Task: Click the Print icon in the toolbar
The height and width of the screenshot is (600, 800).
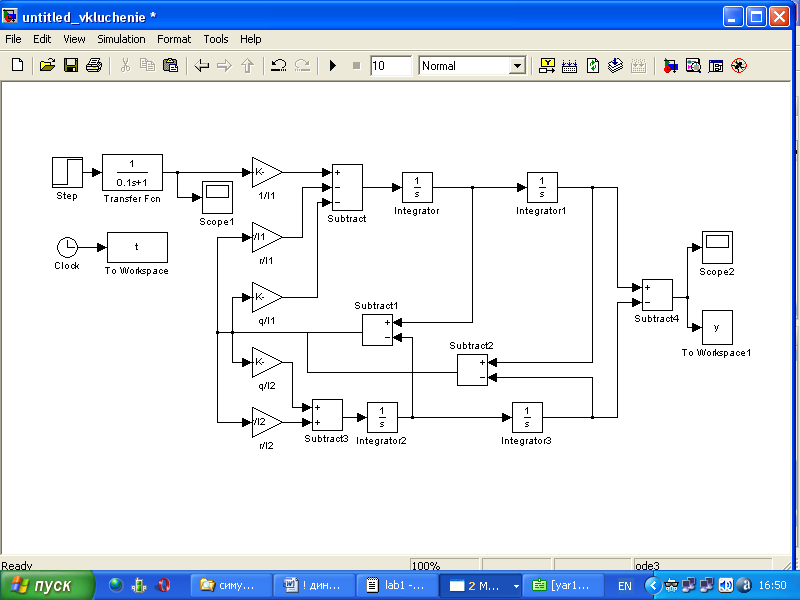Action: [93, 65]
